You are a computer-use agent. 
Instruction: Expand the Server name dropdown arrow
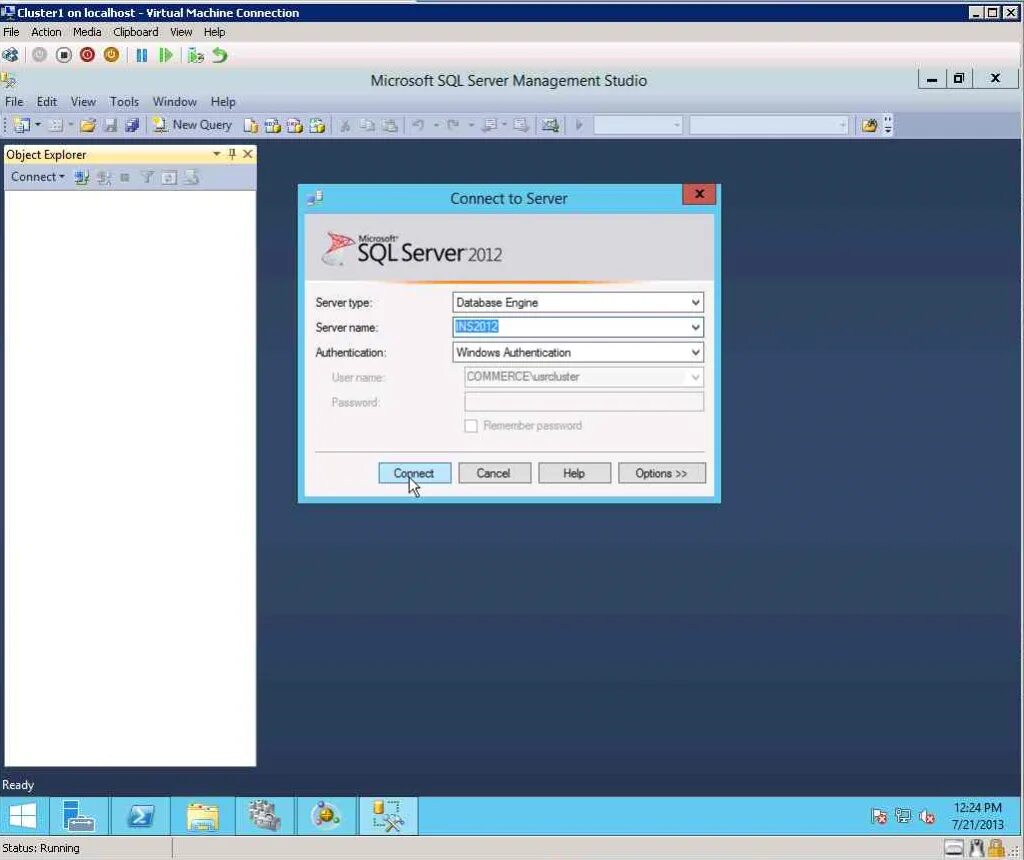coord(696,327)
